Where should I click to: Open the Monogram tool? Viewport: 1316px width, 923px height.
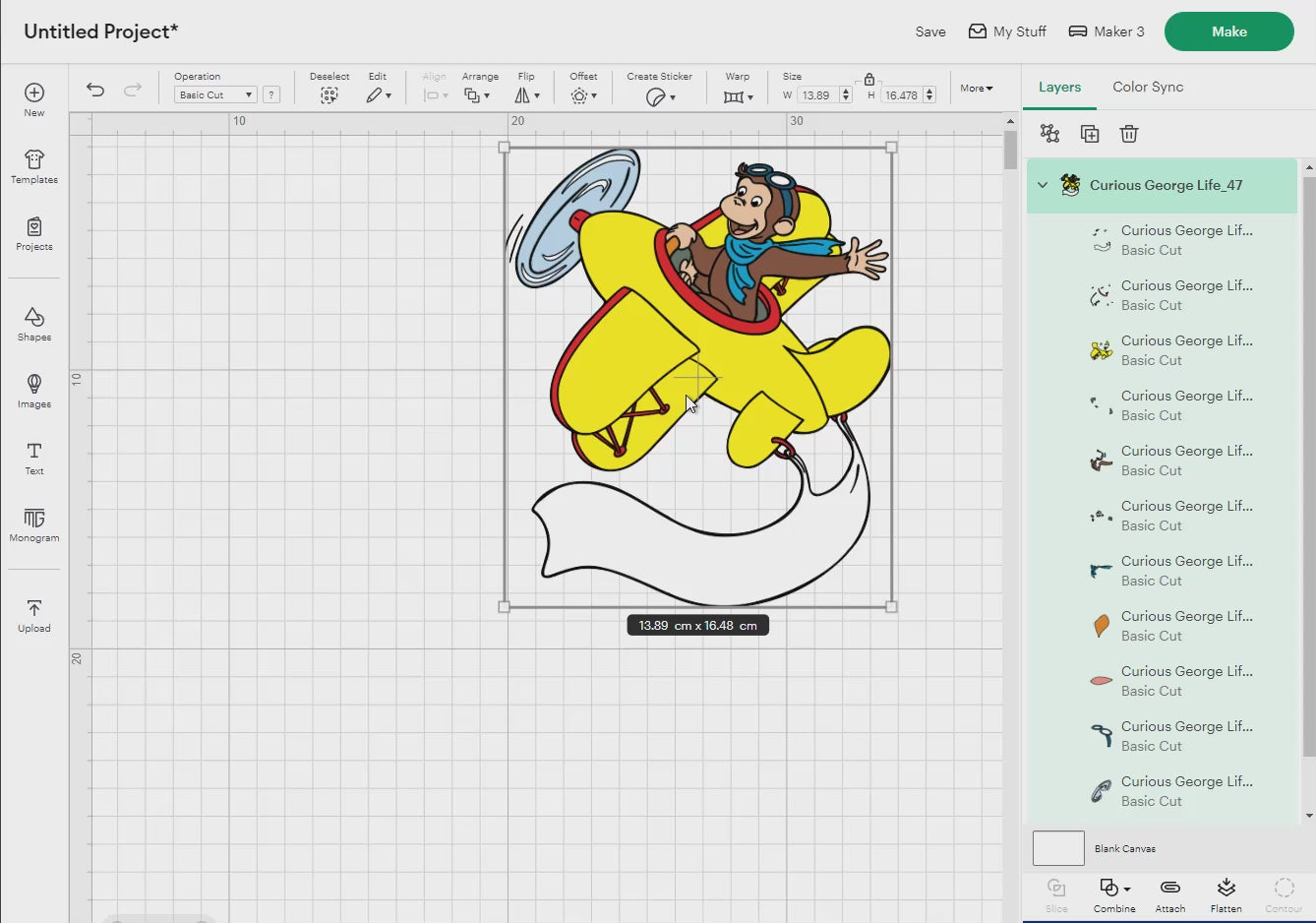pyautogui.click(x=34, y=524)
